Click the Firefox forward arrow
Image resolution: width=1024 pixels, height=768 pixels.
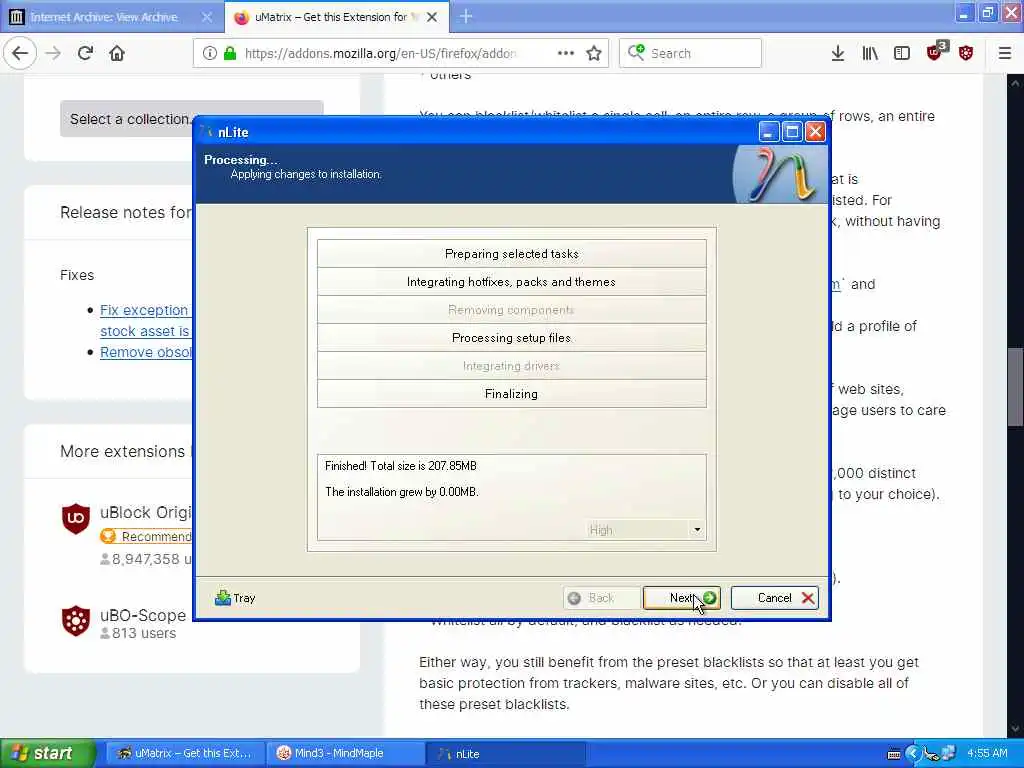(x=54, y=53)
